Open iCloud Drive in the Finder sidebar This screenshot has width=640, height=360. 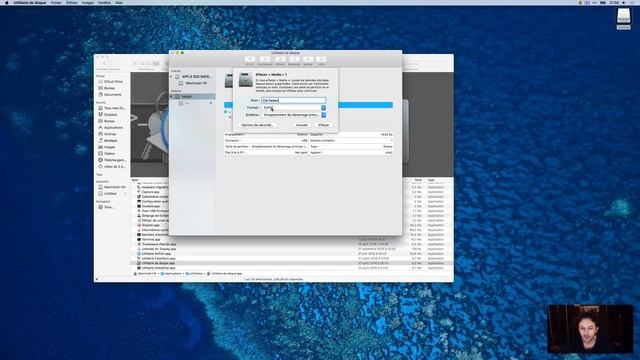click(110, 82)
